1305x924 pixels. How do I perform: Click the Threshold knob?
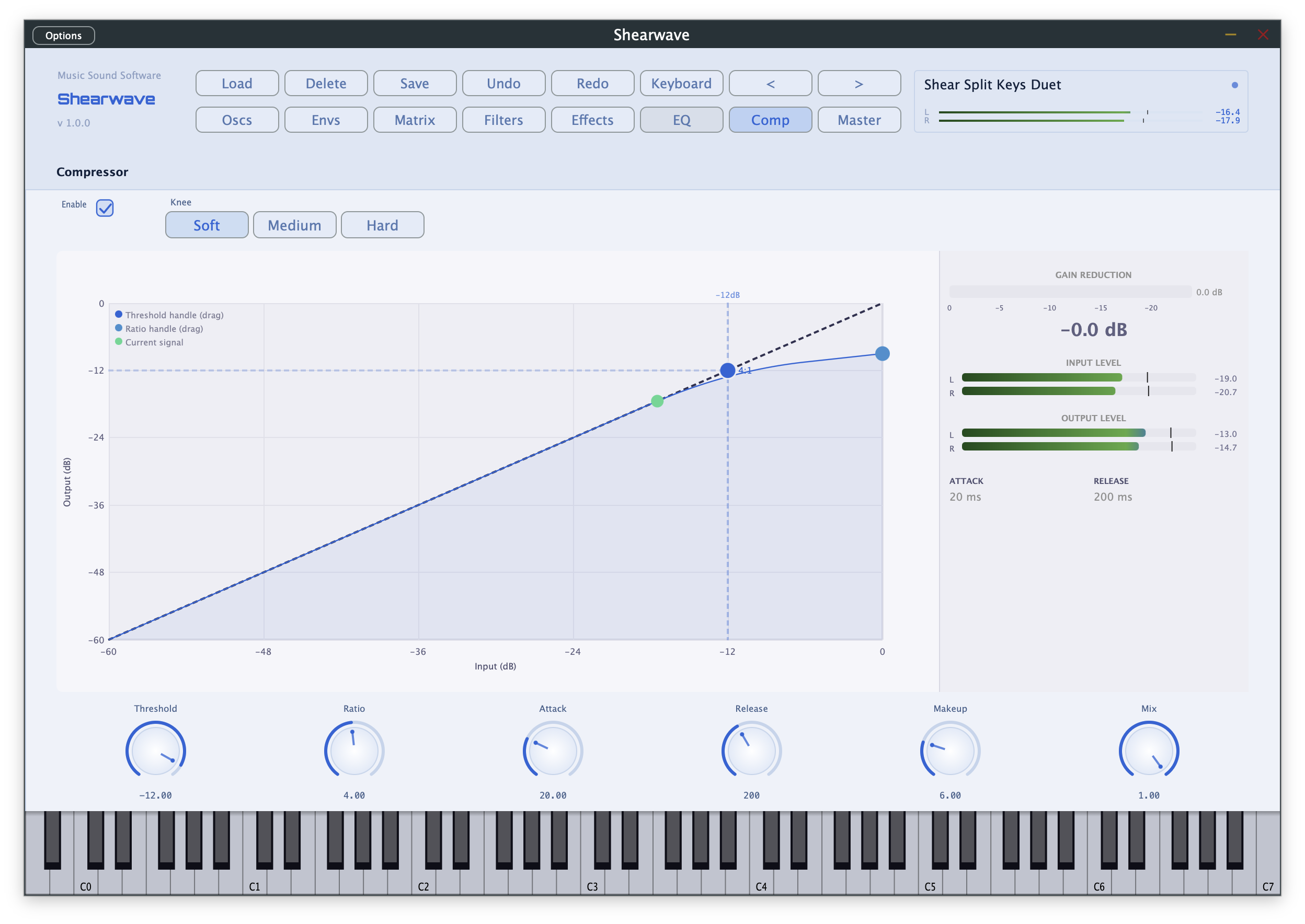click(x=155, y=750)
